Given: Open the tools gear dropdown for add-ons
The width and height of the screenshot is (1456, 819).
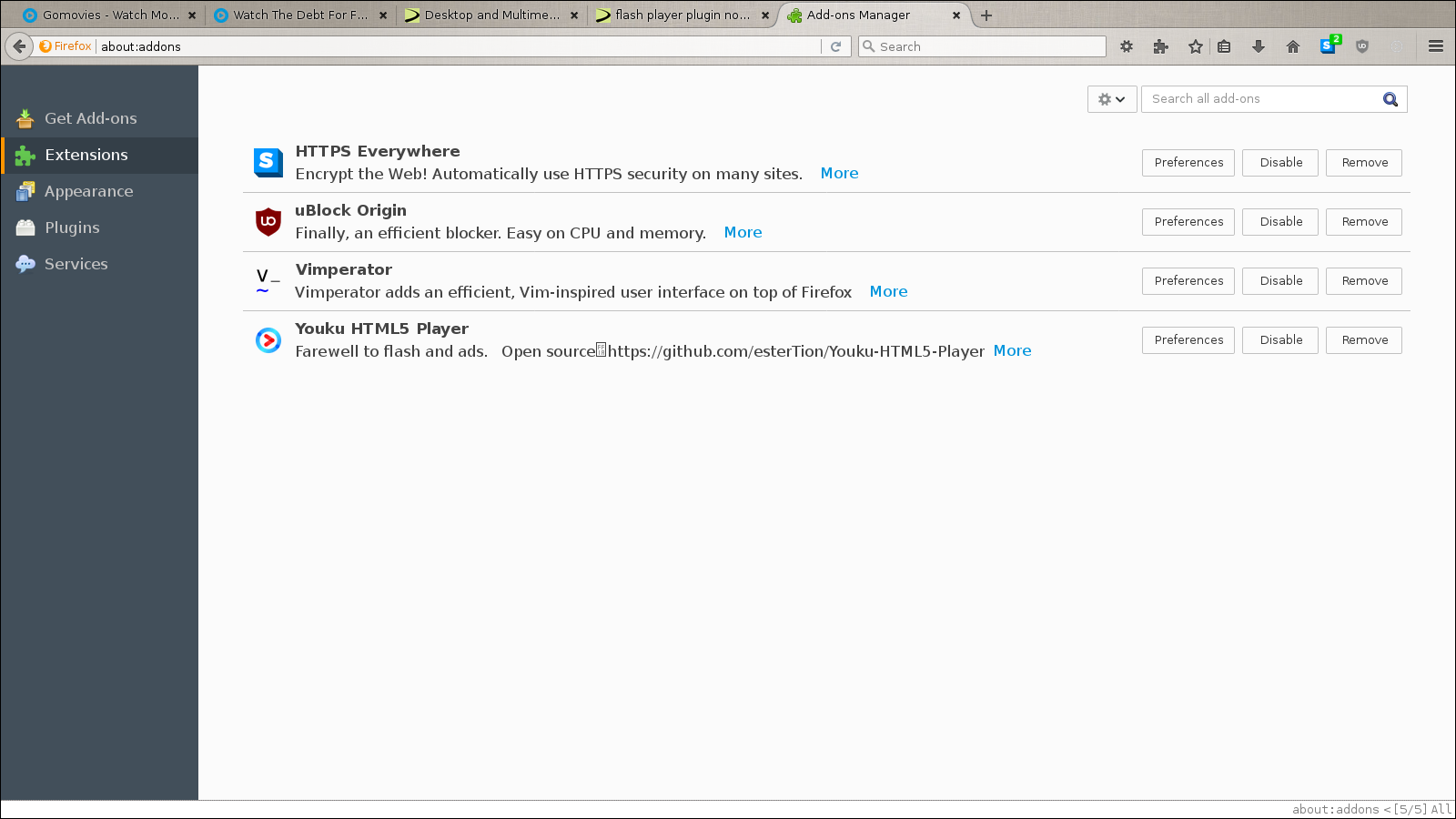Looking at the screenshot, I should click(x=1112, y=99).
